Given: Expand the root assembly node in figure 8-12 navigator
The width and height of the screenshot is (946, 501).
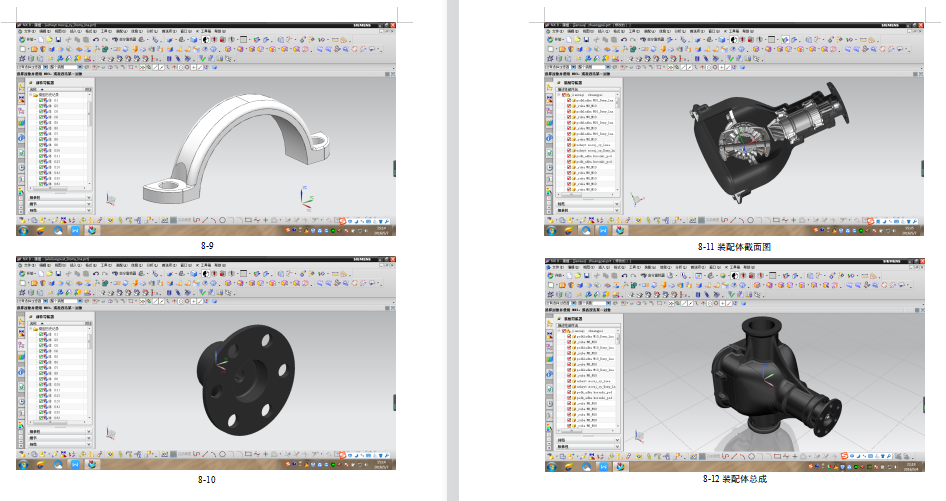Looking at the screenshot, I should click(x=560, y=329).
